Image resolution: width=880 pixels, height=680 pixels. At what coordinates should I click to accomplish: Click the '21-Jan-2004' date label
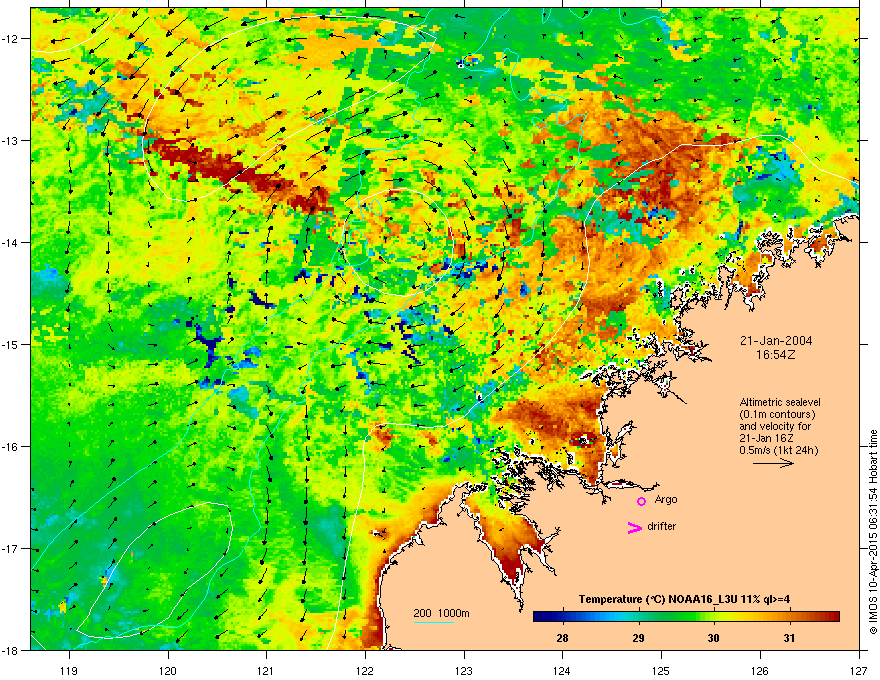click(x=776, y=341)
